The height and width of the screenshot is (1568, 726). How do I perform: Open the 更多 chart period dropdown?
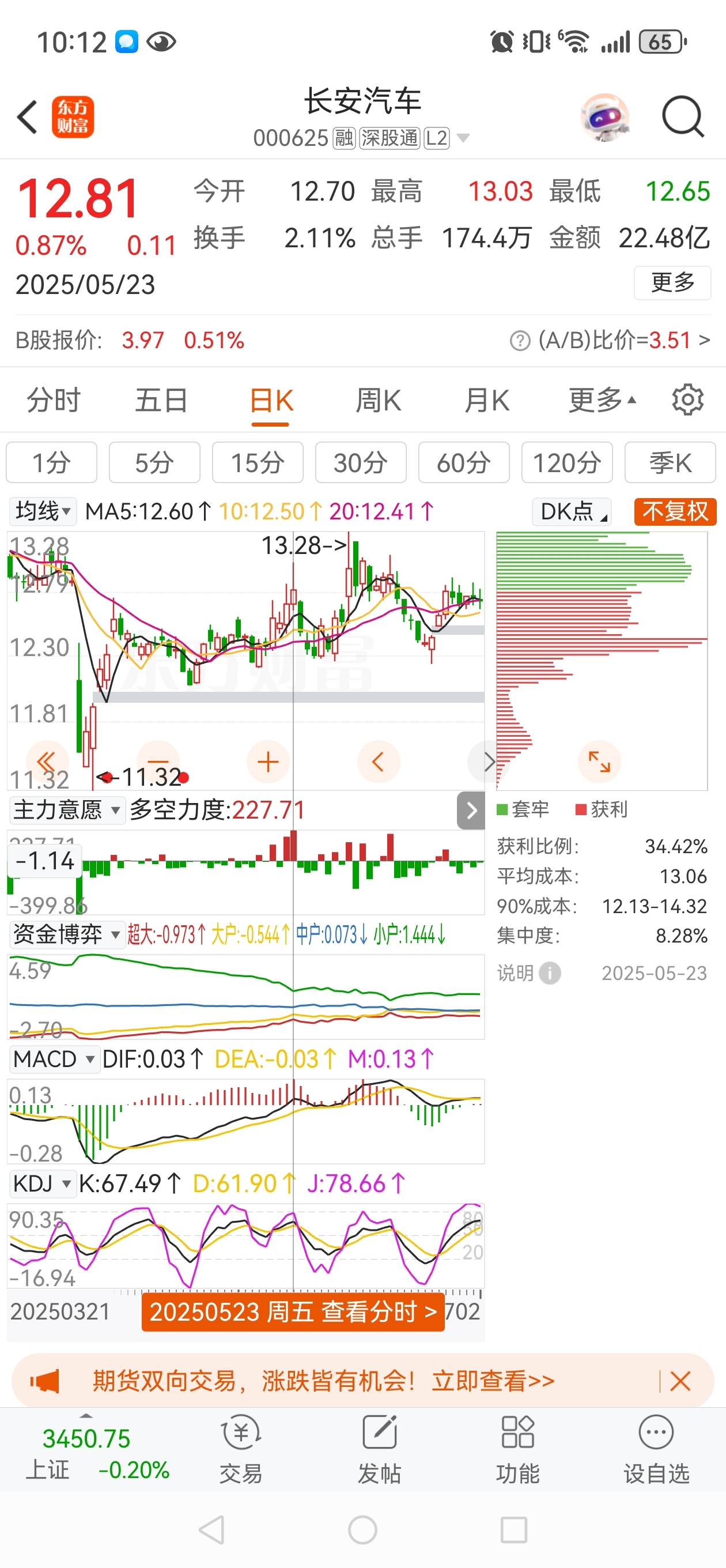click(603, 400)
